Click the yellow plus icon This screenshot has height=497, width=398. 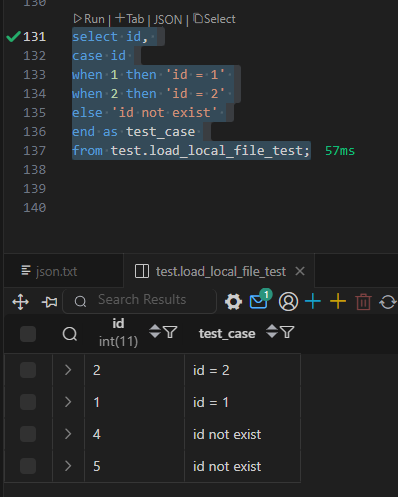[x=338, y=302]
